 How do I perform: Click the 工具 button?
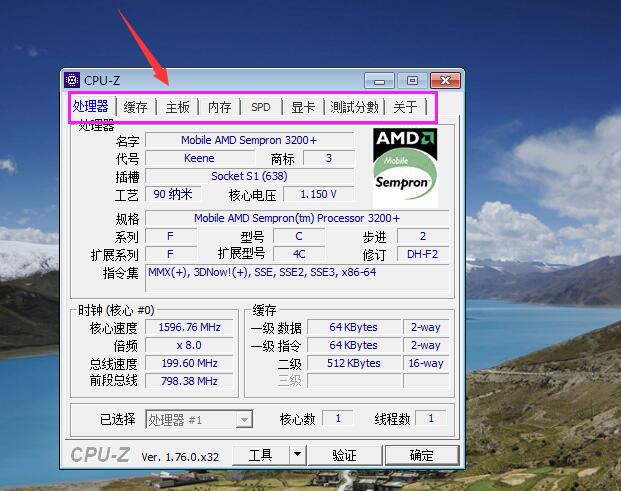(x=261, y=455)
